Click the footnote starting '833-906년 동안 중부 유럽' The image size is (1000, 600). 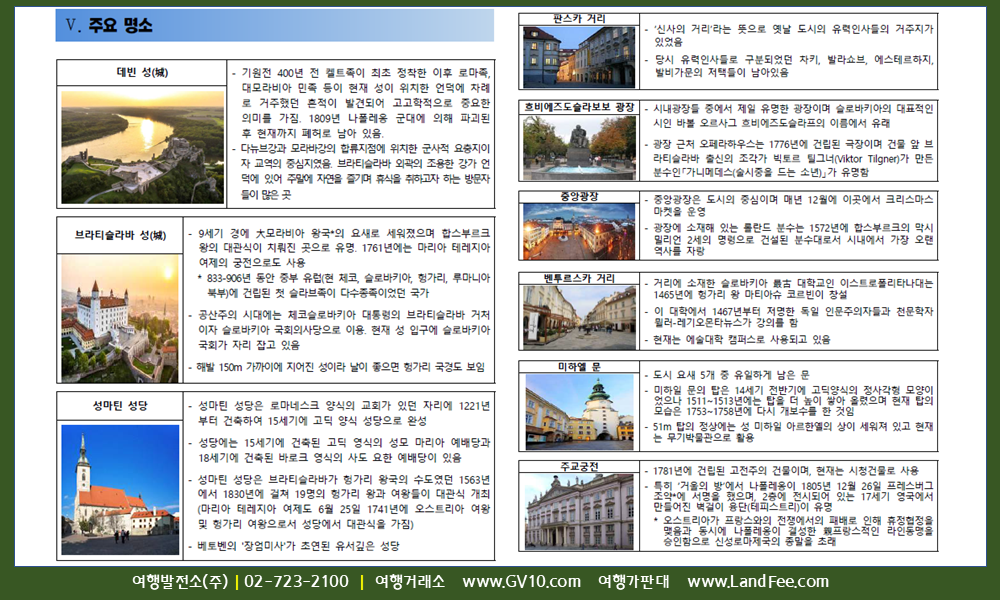coord(344,286)
